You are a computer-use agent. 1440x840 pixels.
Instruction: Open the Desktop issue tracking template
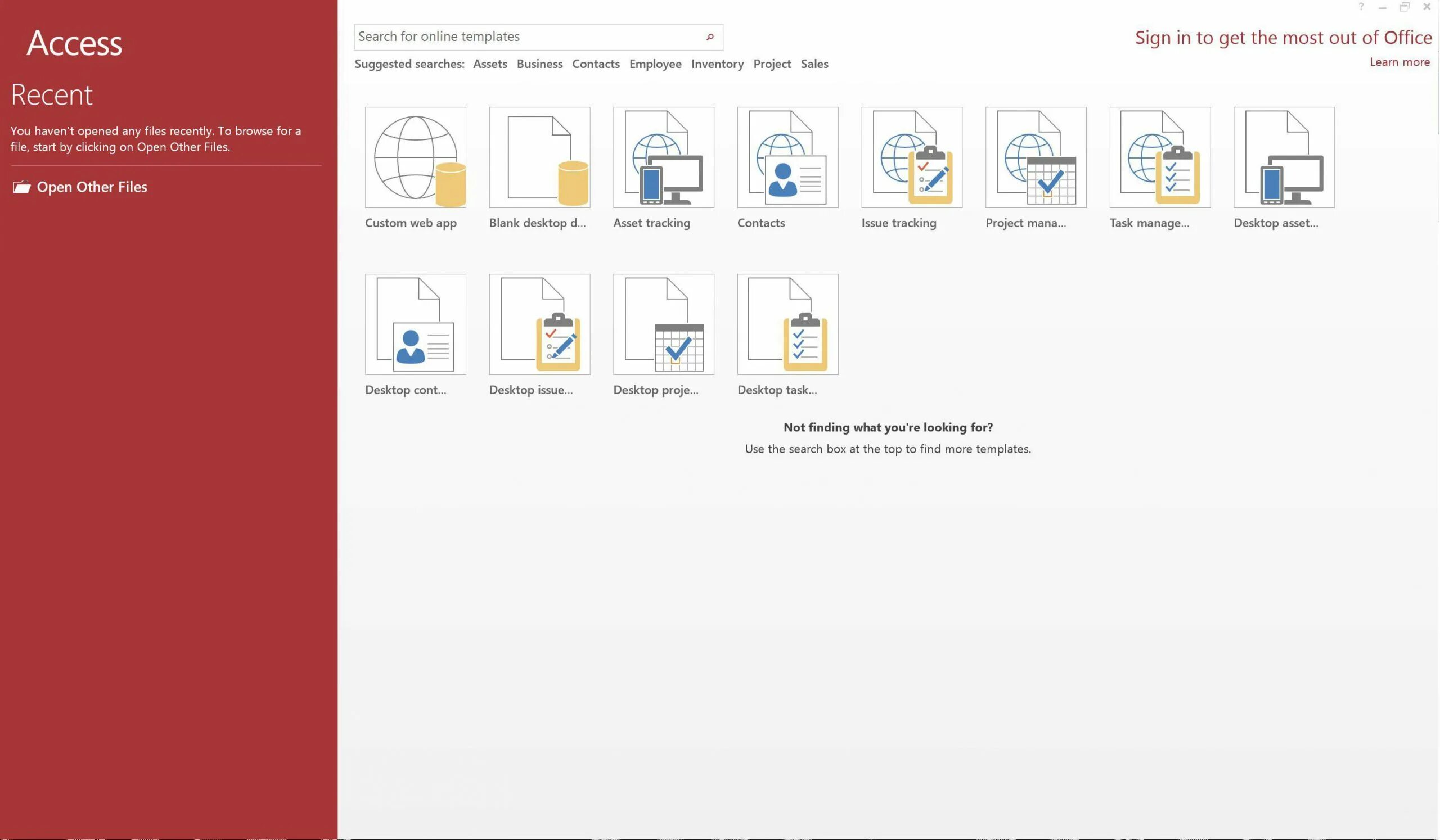coord(539,324)
